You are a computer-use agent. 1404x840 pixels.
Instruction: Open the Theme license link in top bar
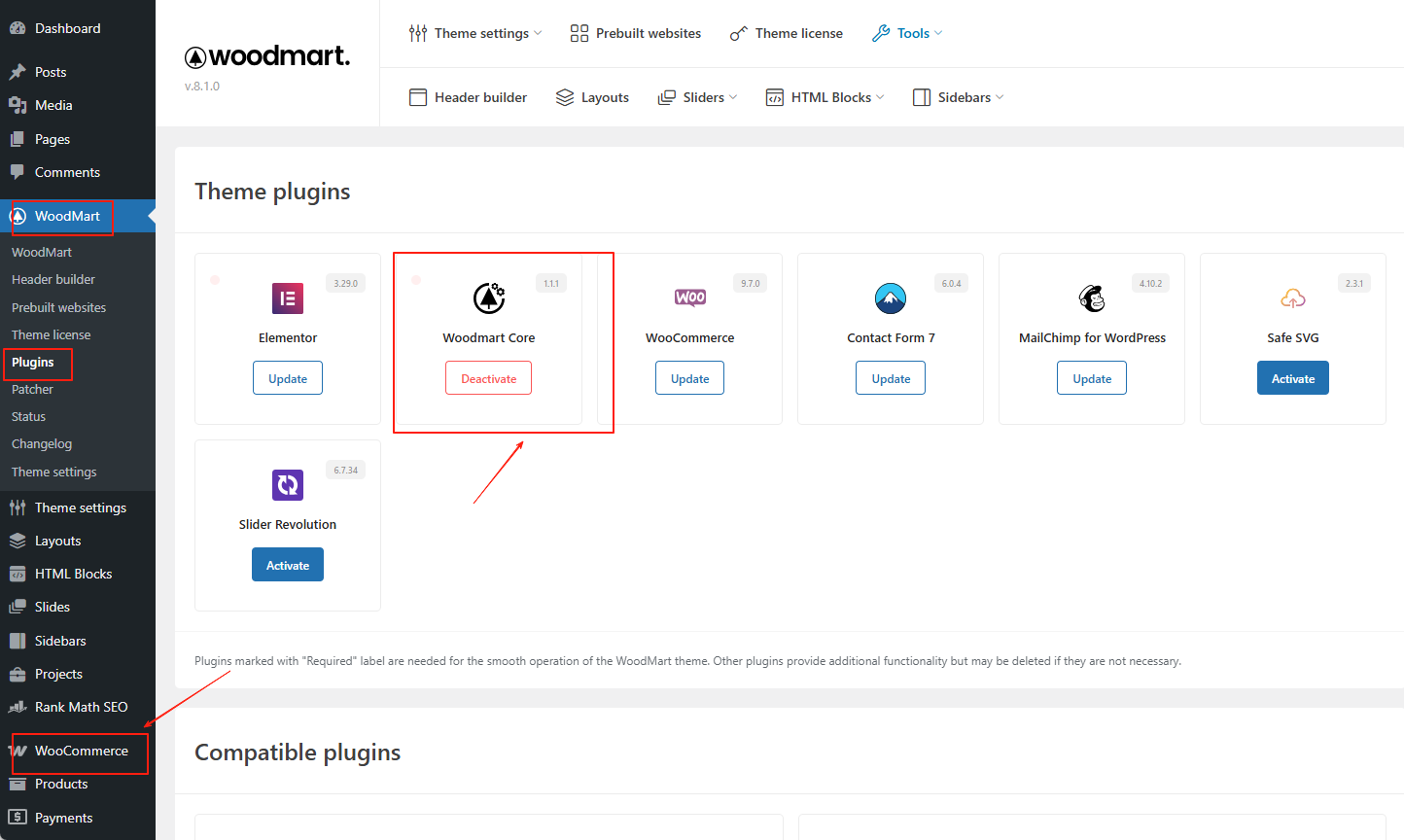tap(787, 33)
